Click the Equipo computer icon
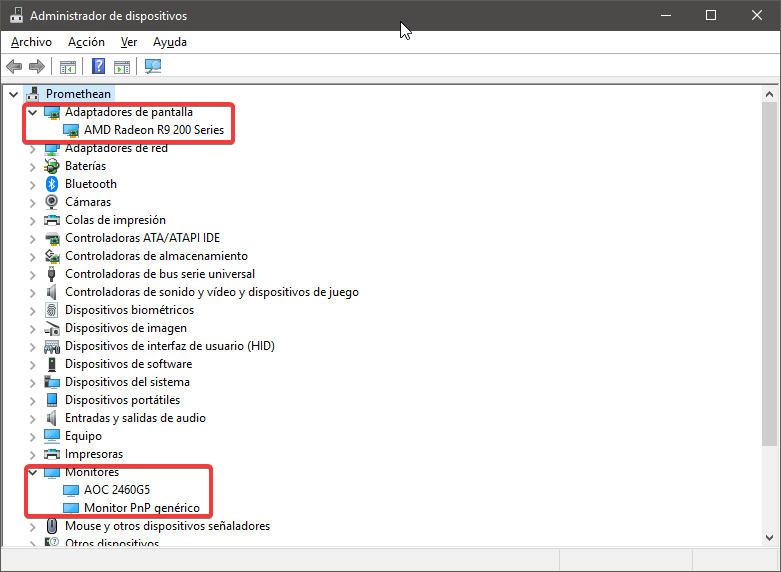The height and width of the screenshot is (572, 781). pyautogui.click(x=52, y=436)
